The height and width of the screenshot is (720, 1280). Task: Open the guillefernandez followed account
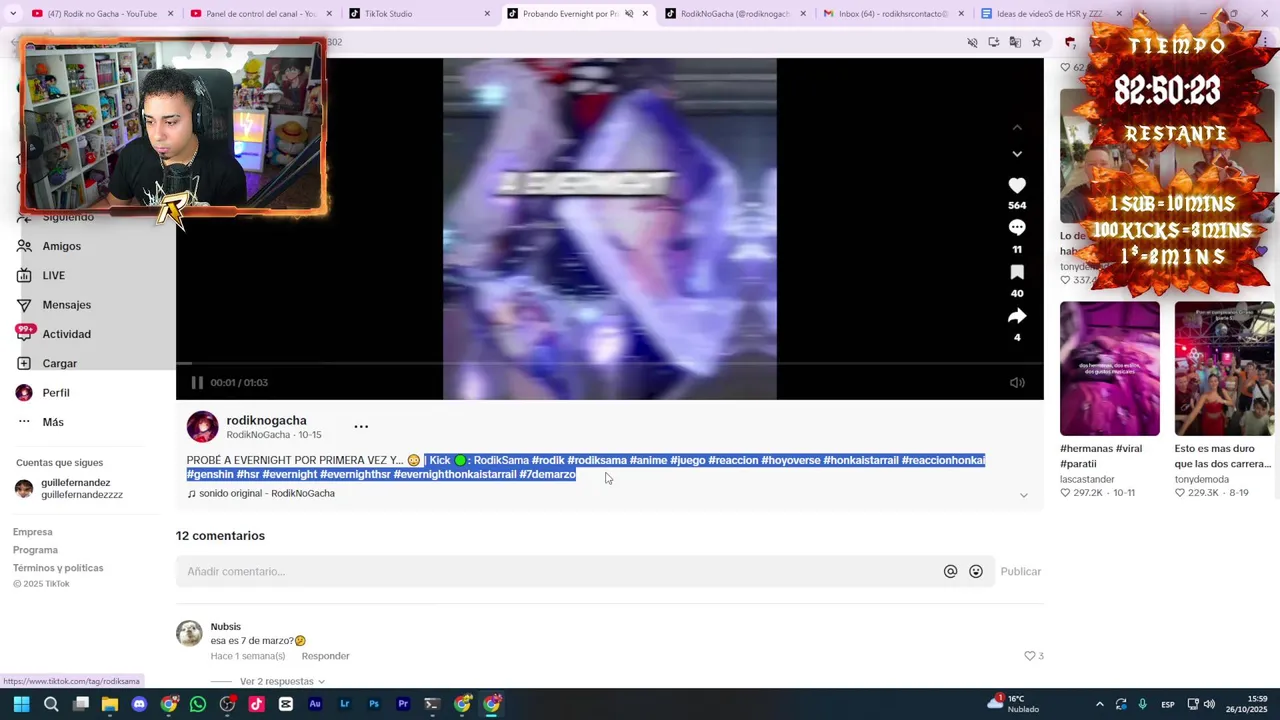tap(69, 489)
